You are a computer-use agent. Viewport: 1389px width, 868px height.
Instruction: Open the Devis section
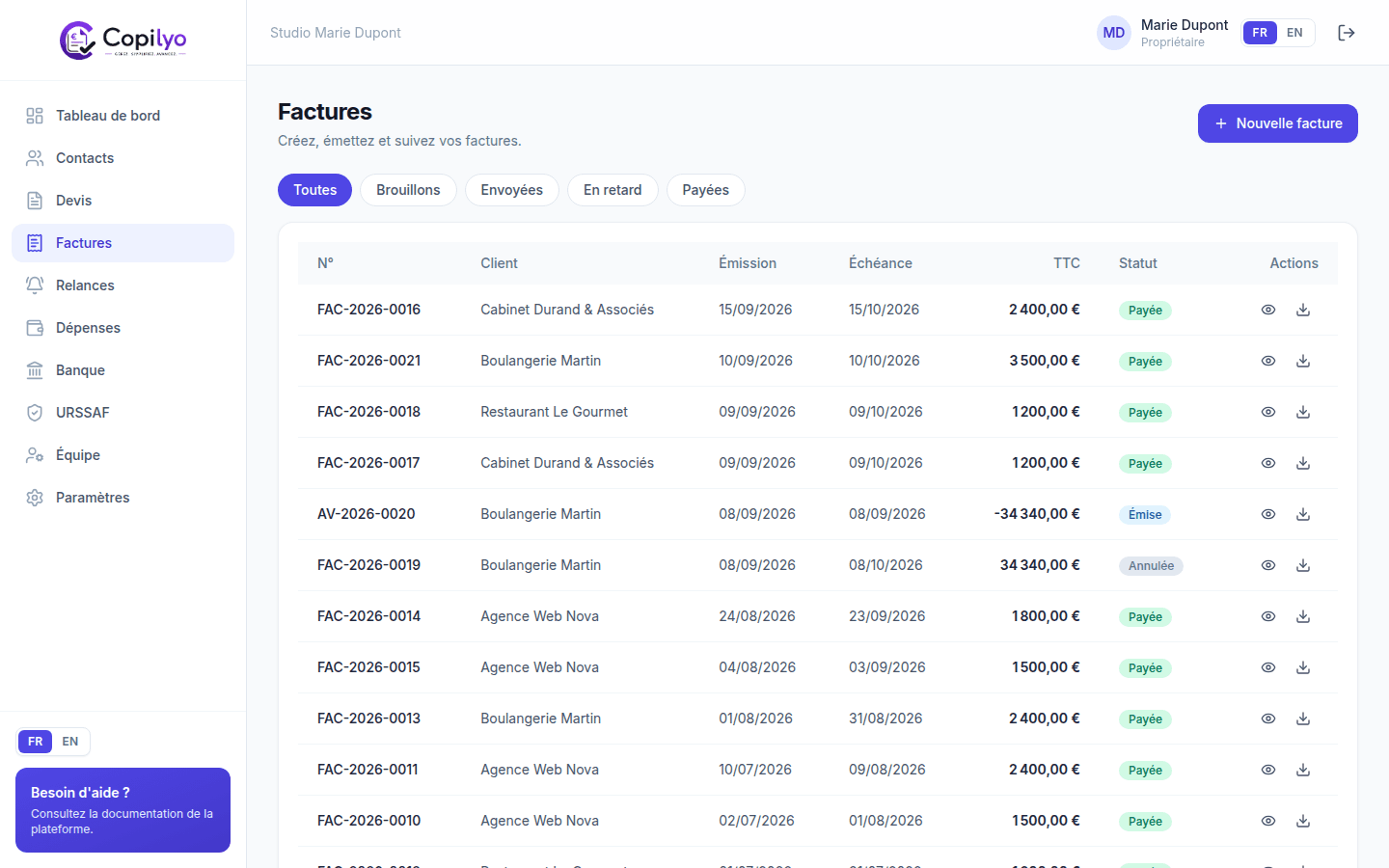pos(123,201)
